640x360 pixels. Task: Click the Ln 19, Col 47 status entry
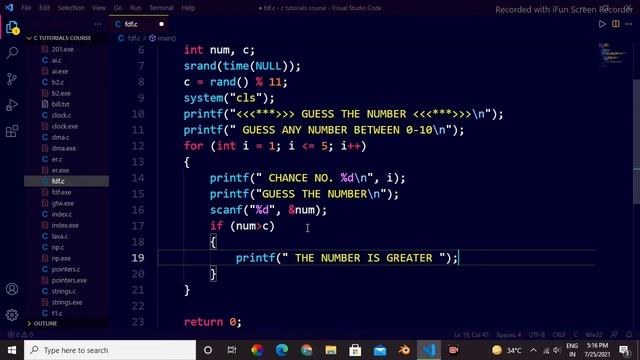[471, 335]
